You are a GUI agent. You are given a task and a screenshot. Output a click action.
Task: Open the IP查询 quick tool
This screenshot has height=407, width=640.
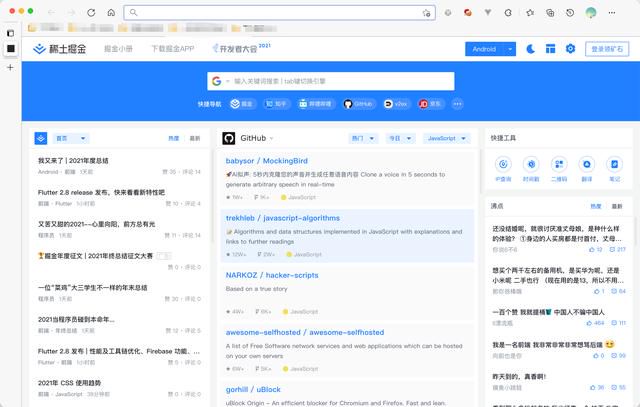pos(503,169)
